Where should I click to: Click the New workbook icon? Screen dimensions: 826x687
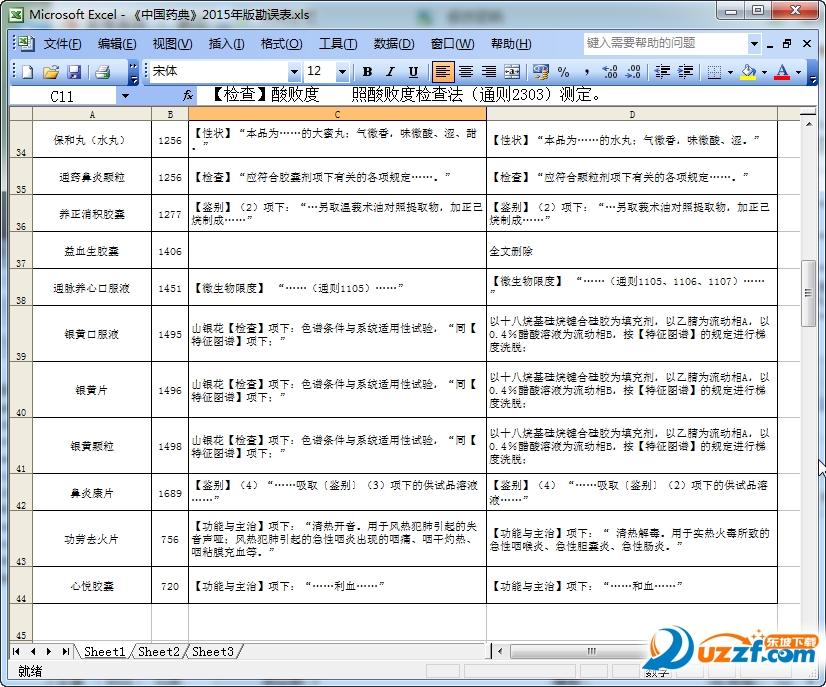(x=27, y=72)
